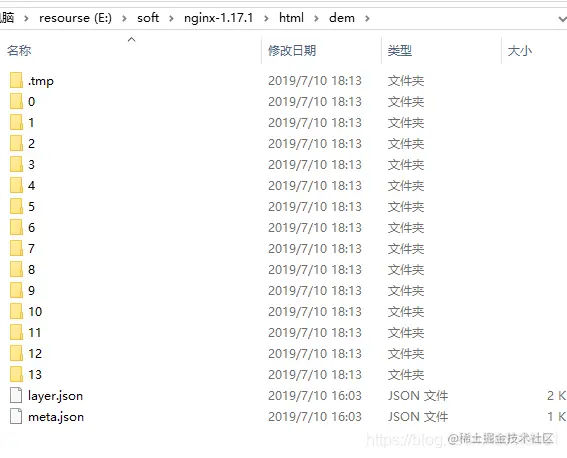
Task: Expand chevron after nginx-1.17.1 in path
Action: coord(266,18)
